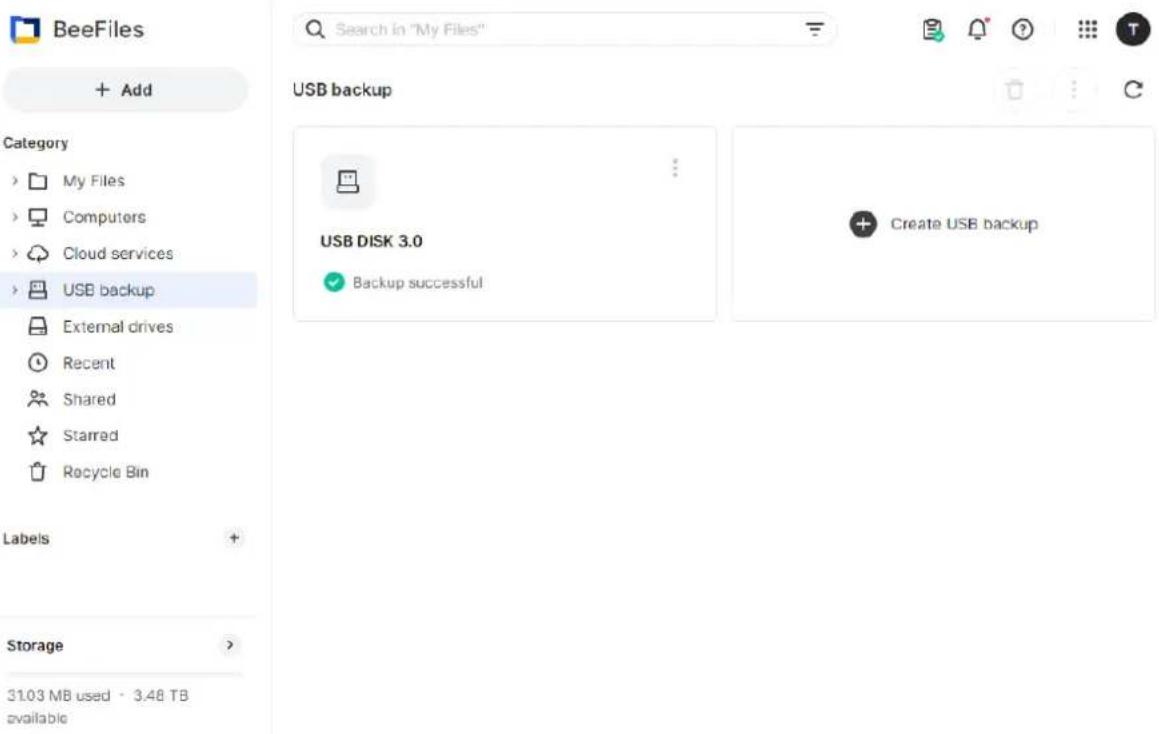1159x734 pixels.
Task: Expand the Storage details chevron
Action: click(x=230, y=645)
